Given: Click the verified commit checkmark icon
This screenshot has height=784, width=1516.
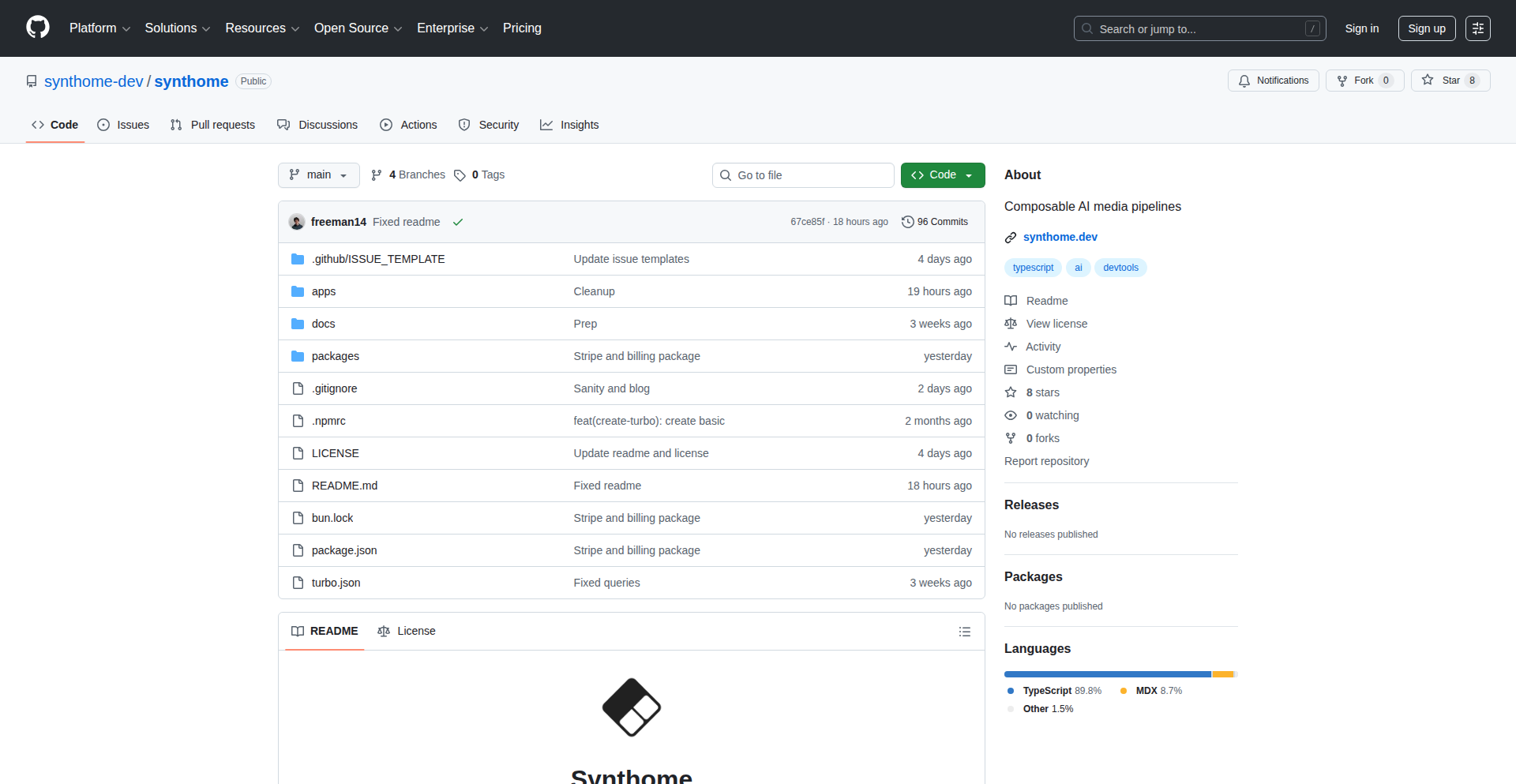Looking at the screenshot, I should [x=458, y=222].
